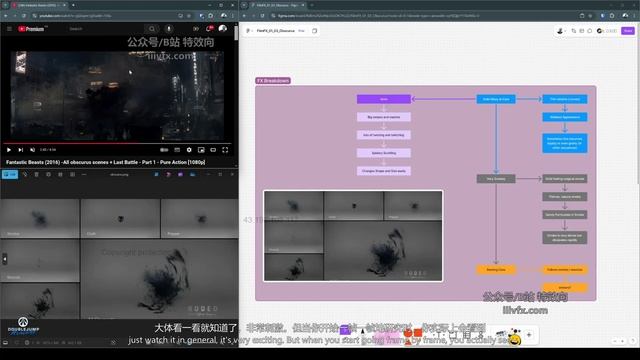Start voice search with microphone icon

coord(169,29)
